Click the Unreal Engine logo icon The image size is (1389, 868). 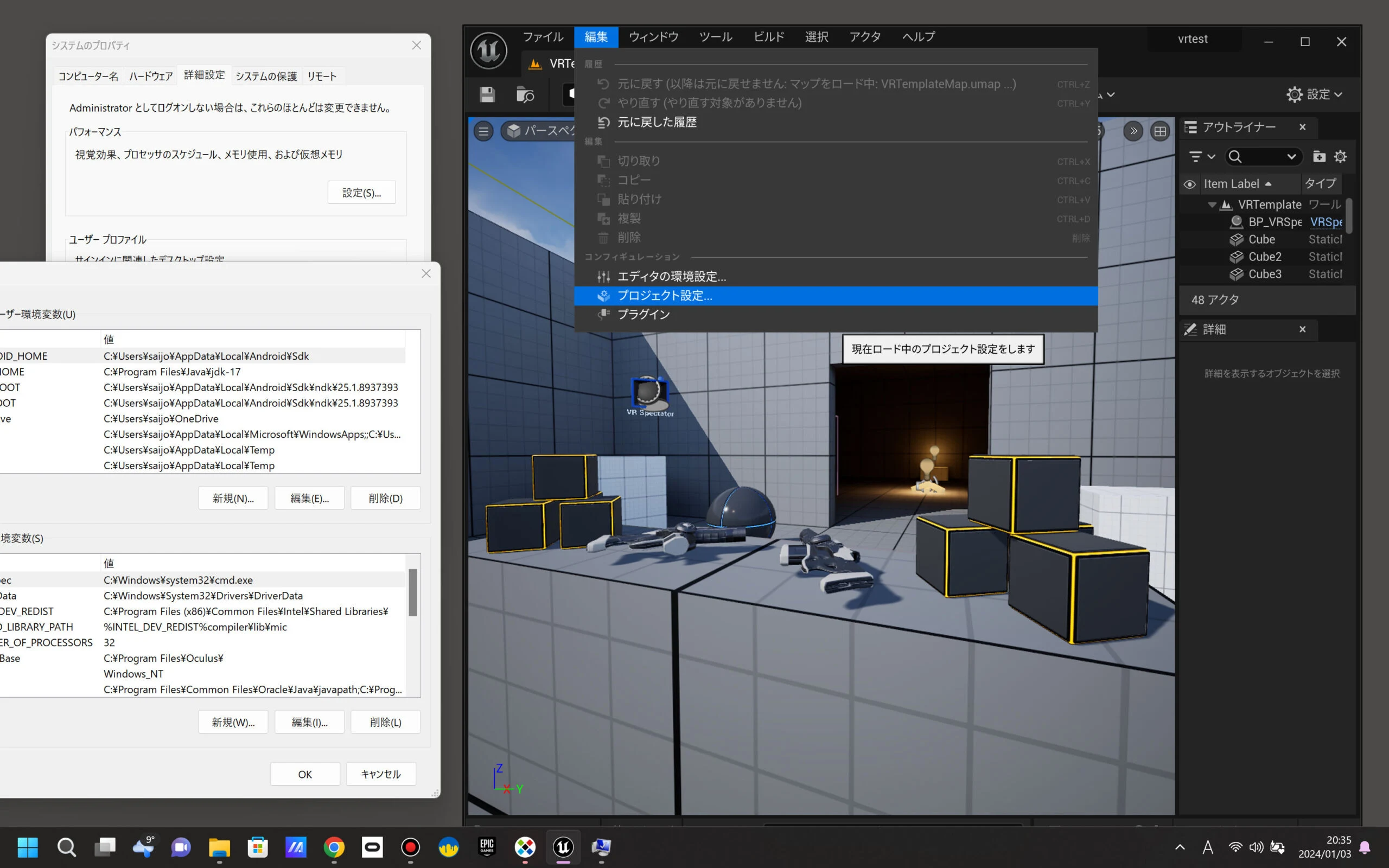click(488, 51)
